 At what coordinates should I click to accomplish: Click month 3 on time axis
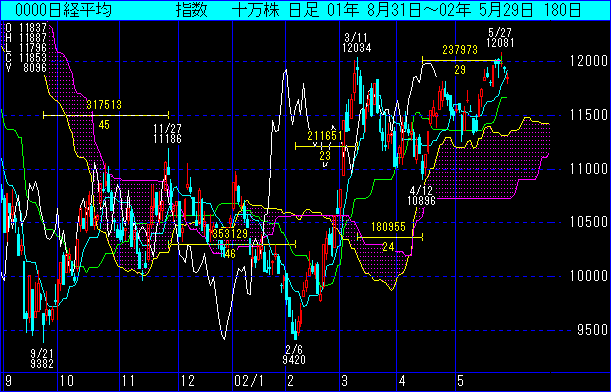pos(344,380)
